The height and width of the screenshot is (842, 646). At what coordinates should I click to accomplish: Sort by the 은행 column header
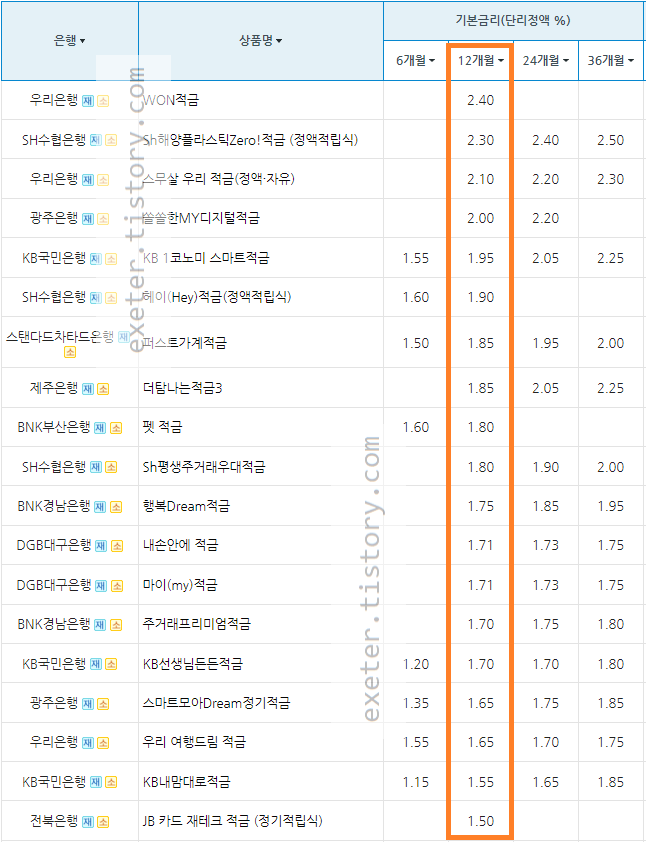click(69, 40)
